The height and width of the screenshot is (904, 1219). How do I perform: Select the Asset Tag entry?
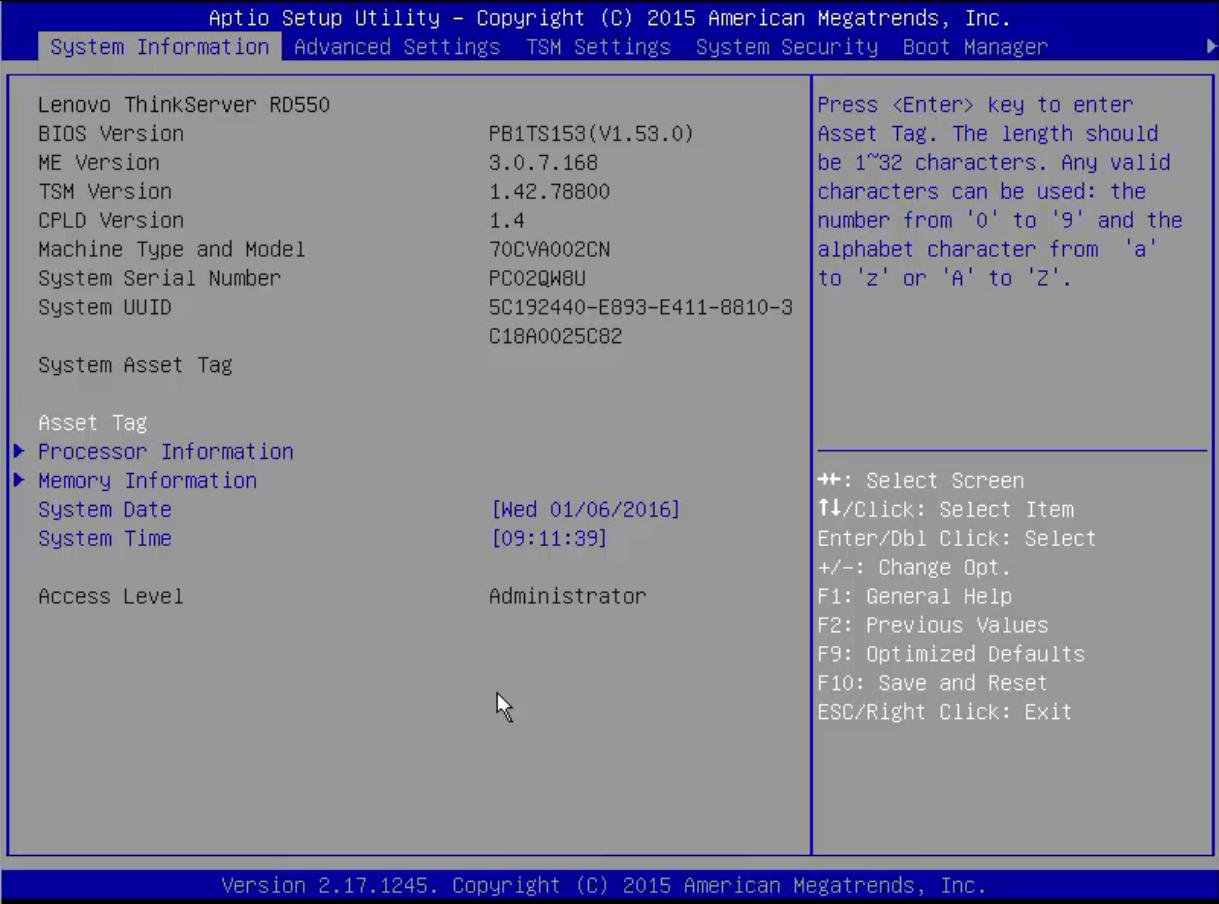(x=93, y=423)
